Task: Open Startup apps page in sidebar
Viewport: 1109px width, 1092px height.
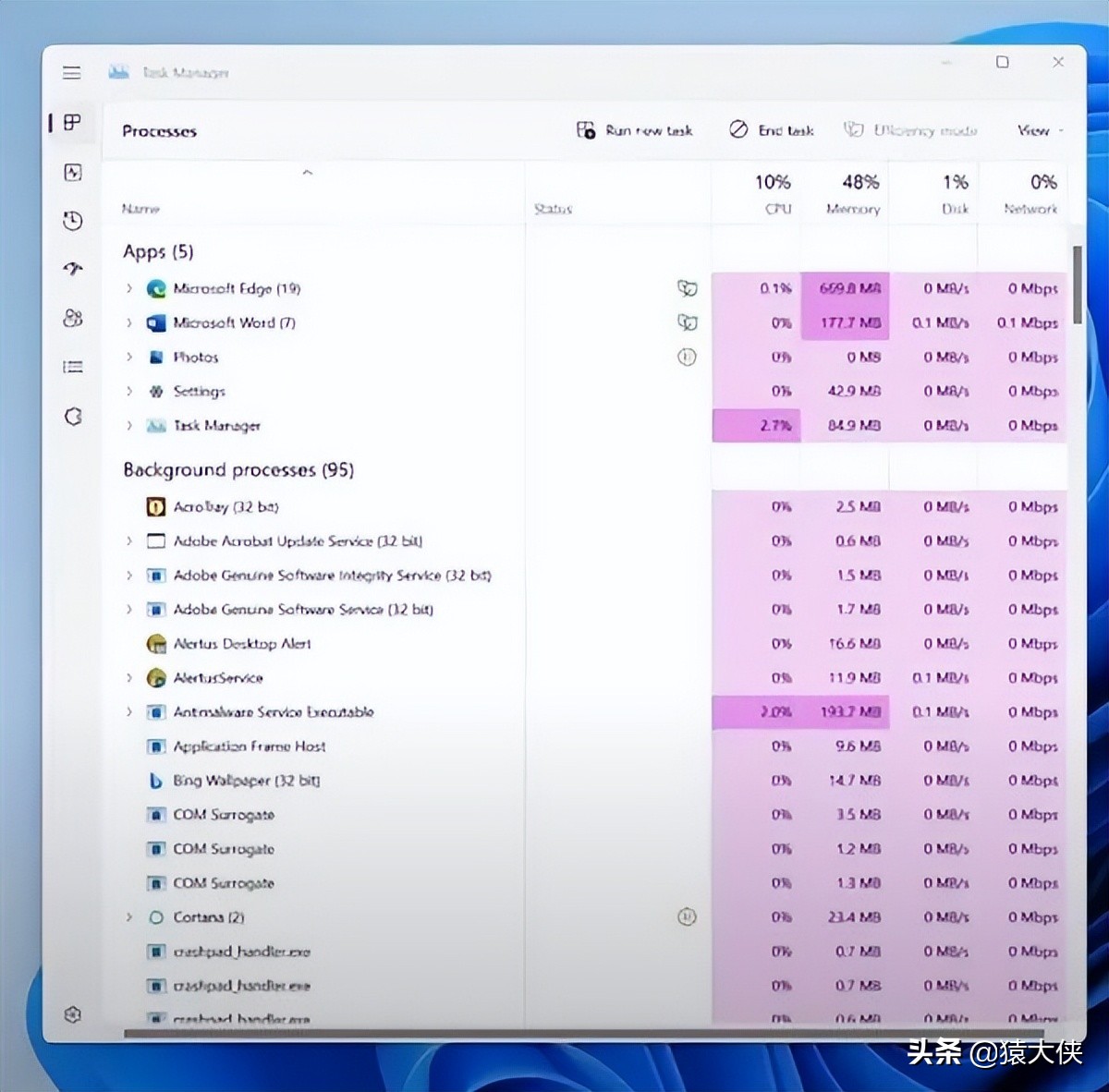Action: pyautogui.click(x=73, y=269)
